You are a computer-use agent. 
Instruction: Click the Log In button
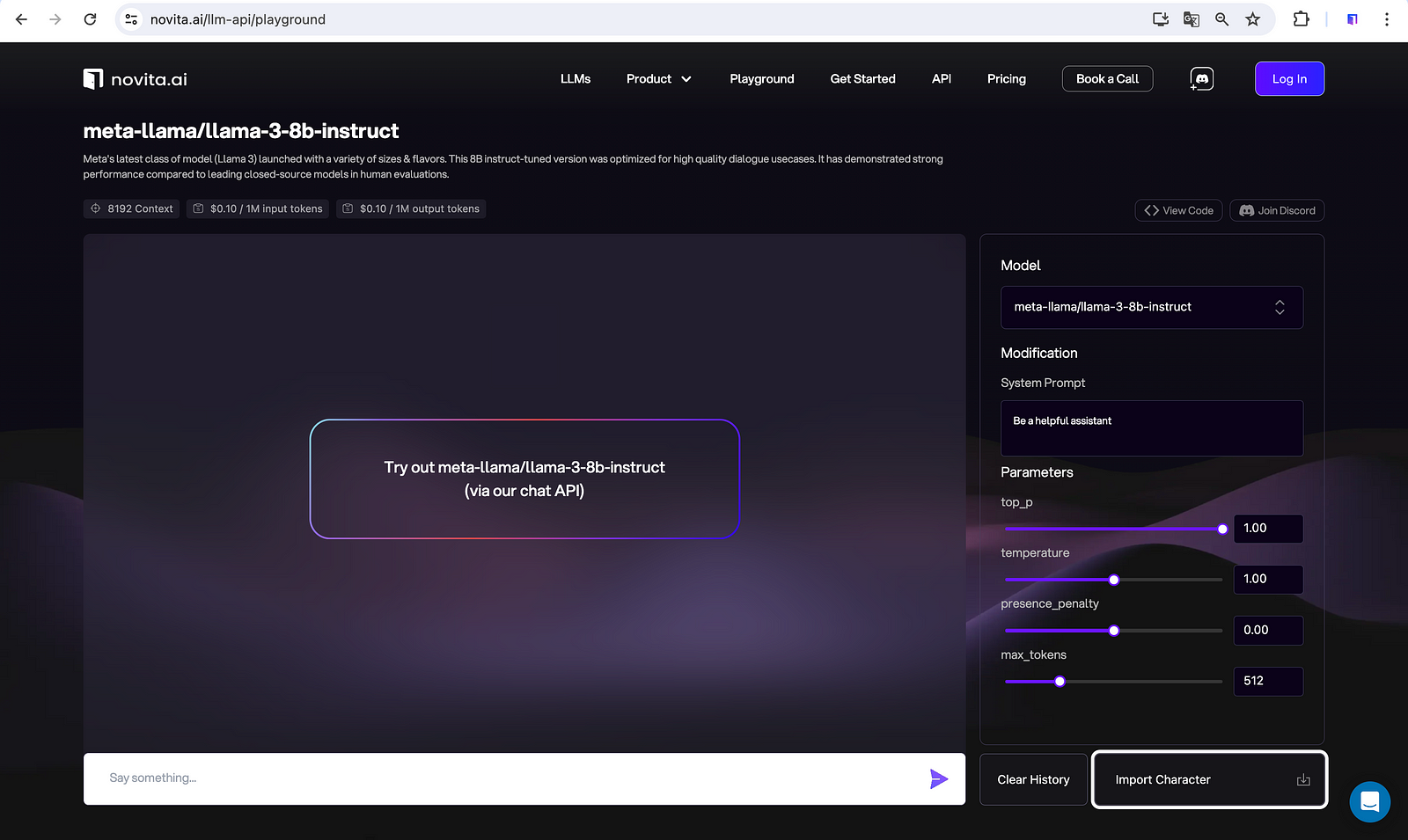(x=1290, y=79)
